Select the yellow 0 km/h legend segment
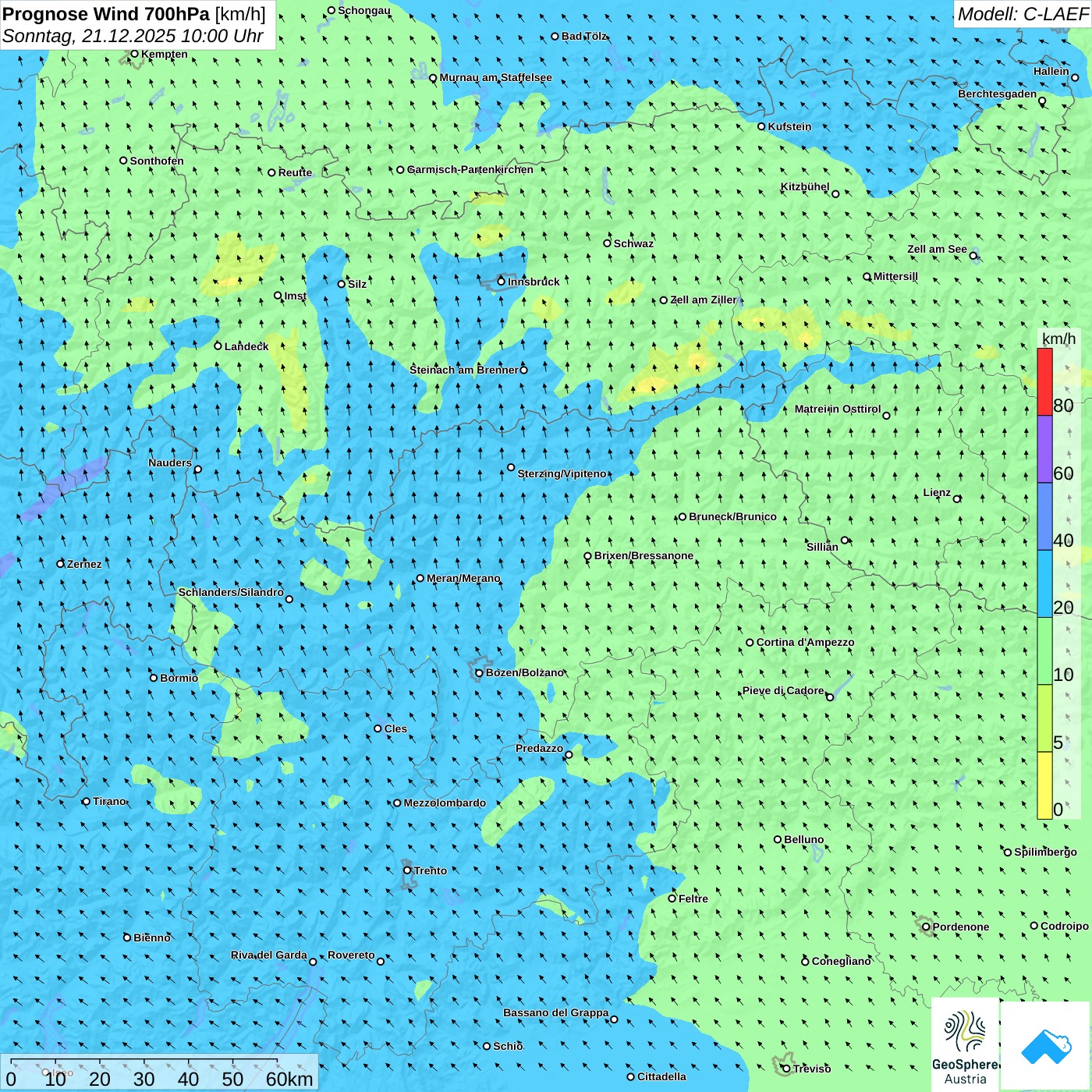The height and width of the screenshot is (1092, 1092). (1044, 785)
